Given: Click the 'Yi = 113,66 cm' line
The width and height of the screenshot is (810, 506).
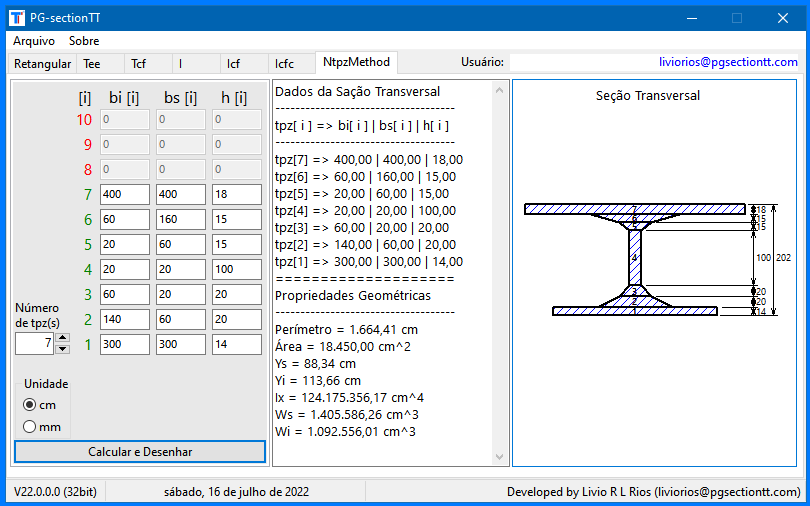Looking at the screenshot, I should (318, 381).
